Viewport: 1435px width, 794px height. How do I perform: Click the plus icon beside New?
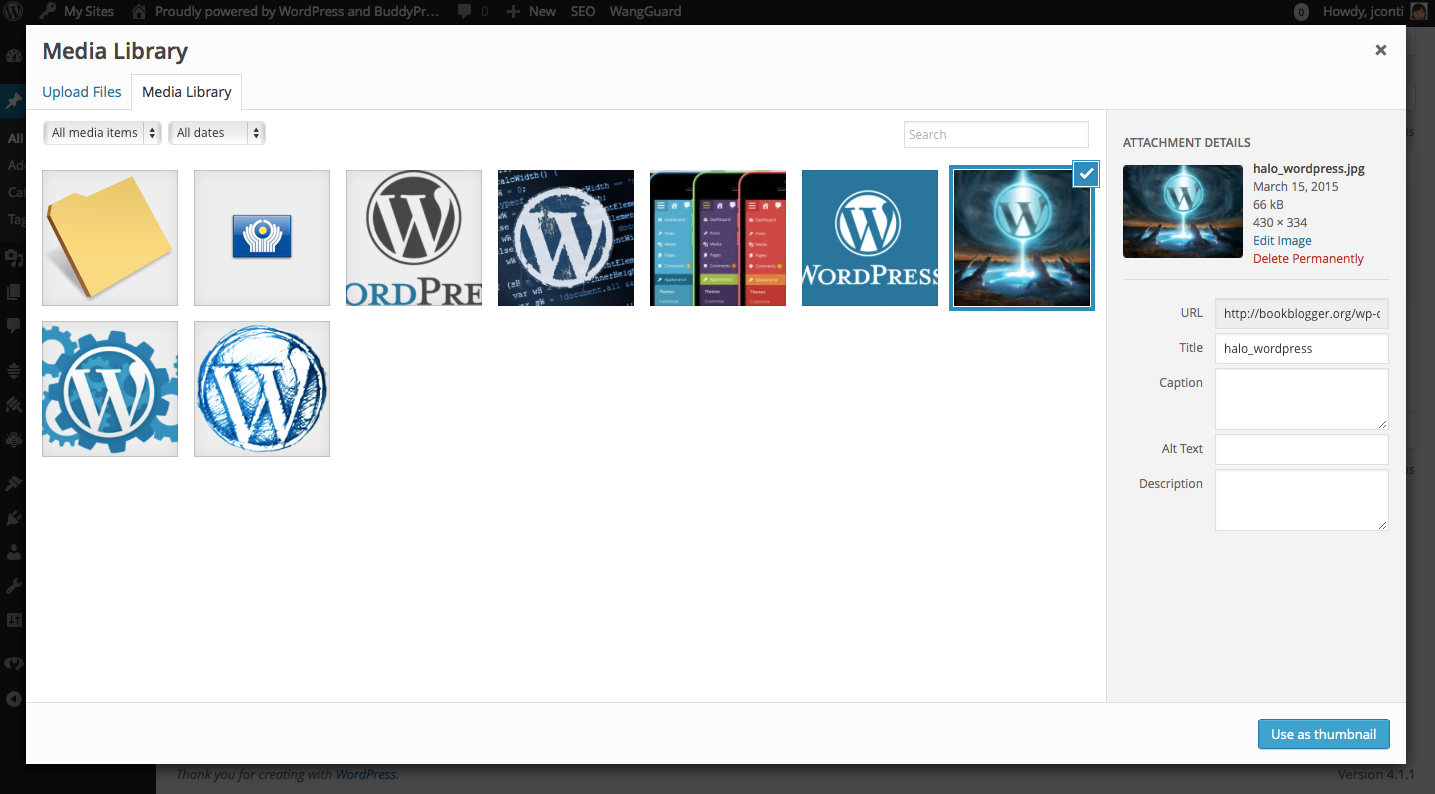(513, 12)
